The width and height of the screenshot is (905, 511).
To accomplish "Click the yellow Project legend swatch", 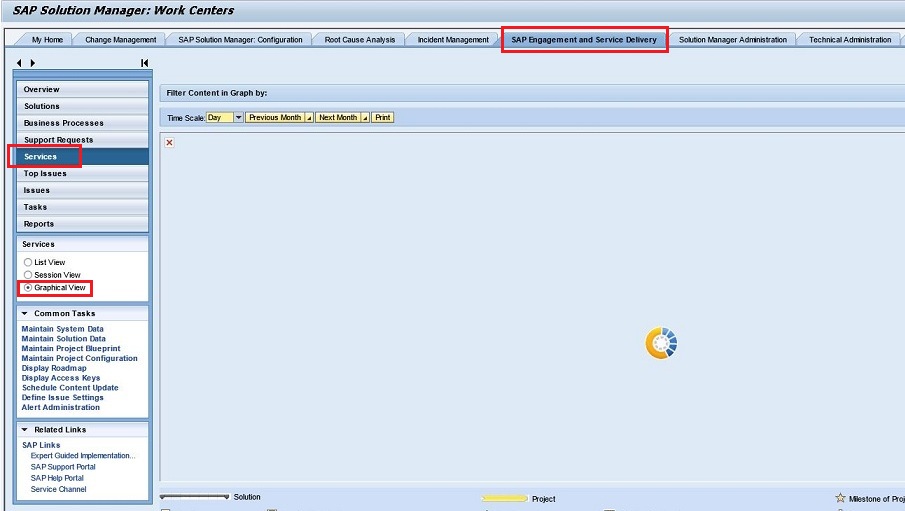I will coord(504,498).
